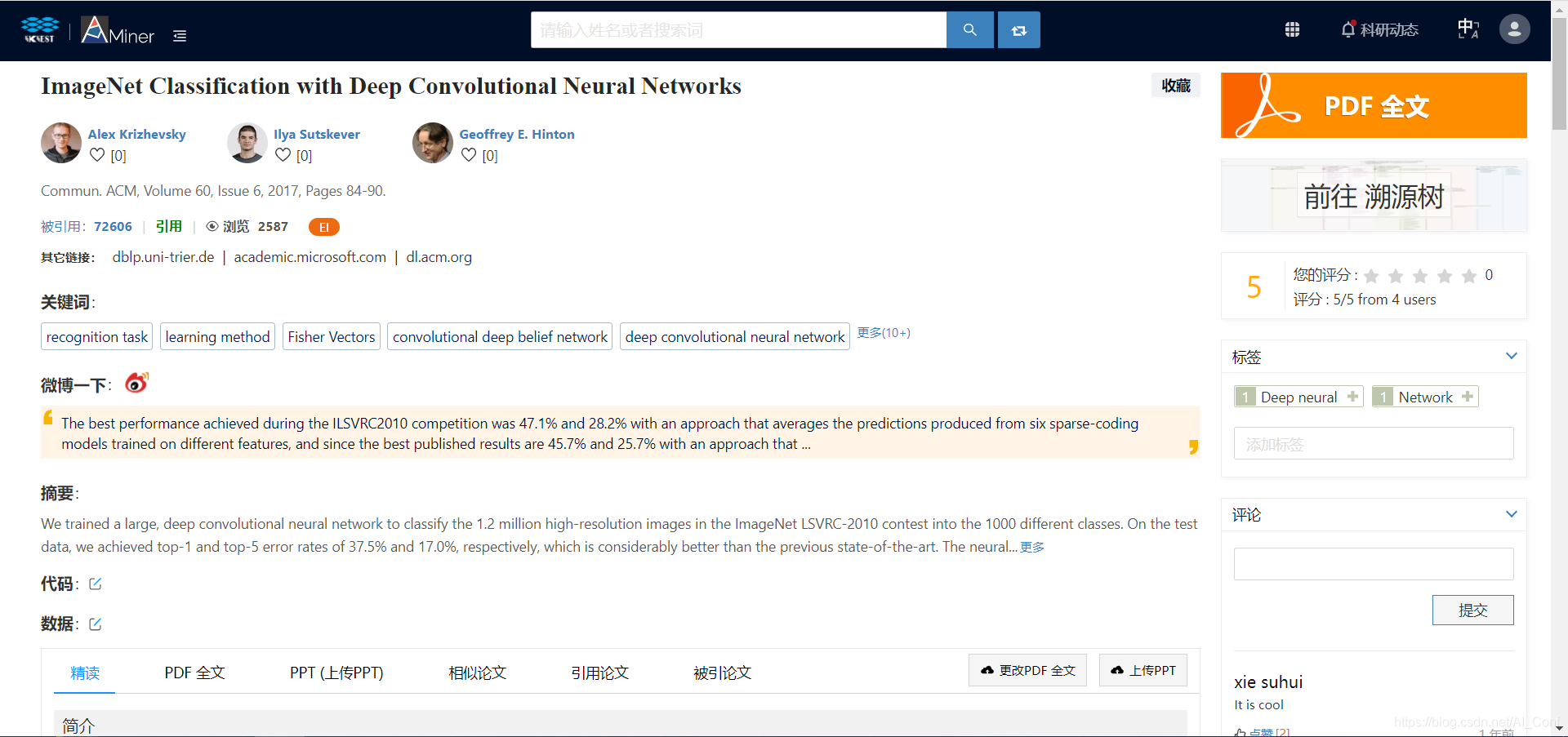
Task: Open Ilya Sutskever author link
Action: point(317,134)
